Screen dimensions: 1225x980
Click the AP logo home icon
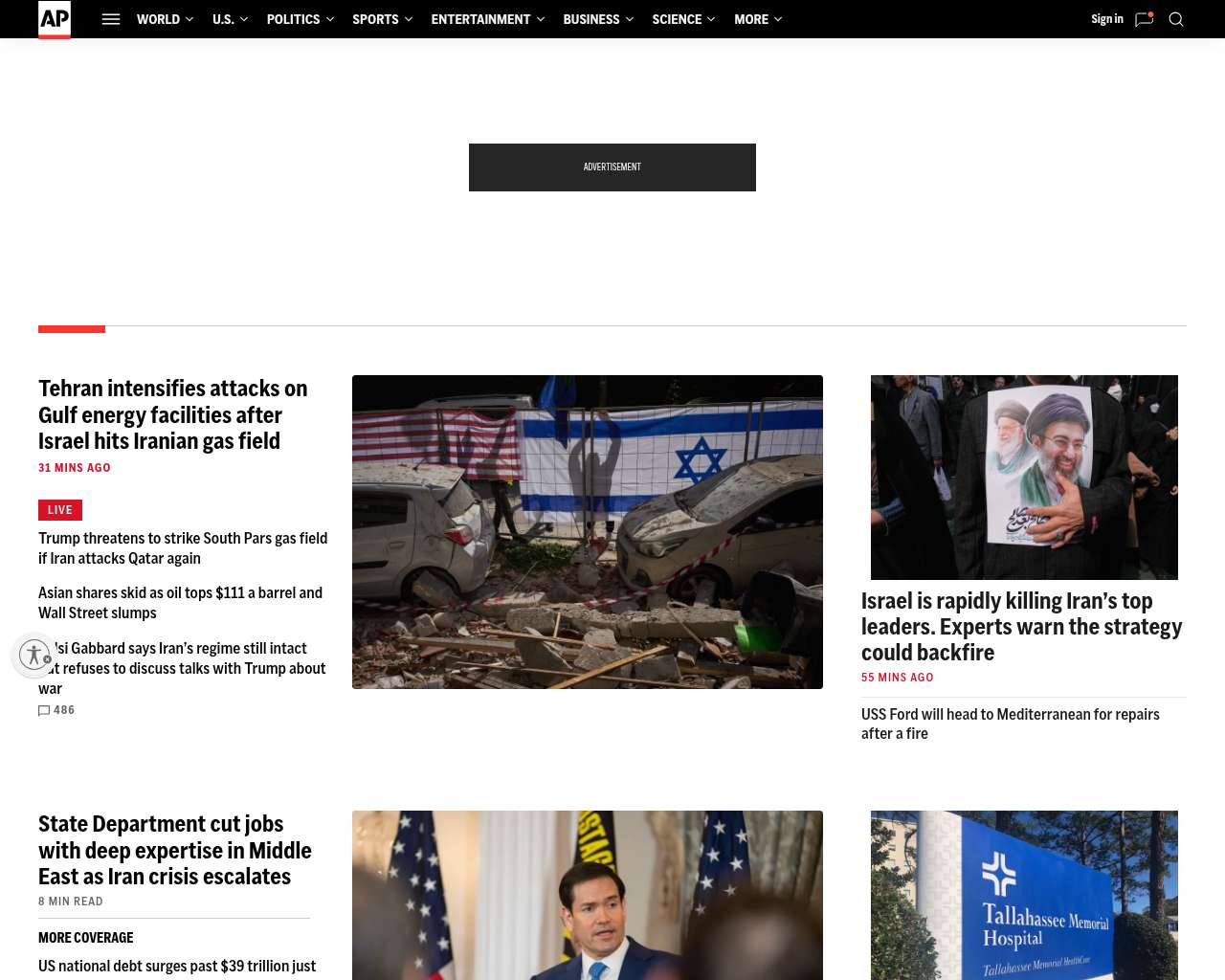(55, 19)
